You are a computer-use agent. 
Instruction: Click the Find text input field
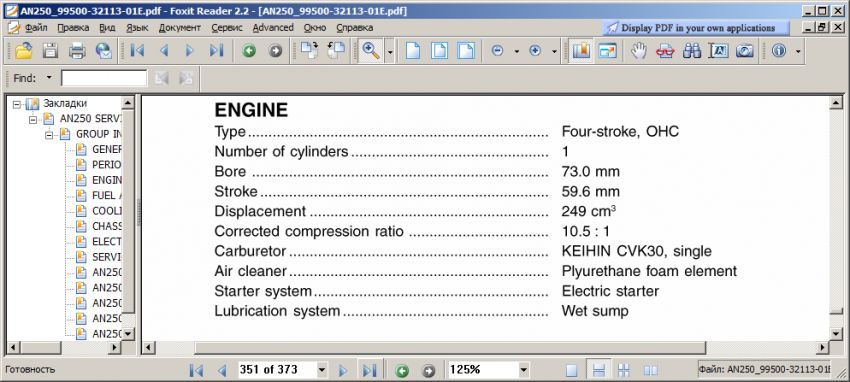tap(104, 78)
